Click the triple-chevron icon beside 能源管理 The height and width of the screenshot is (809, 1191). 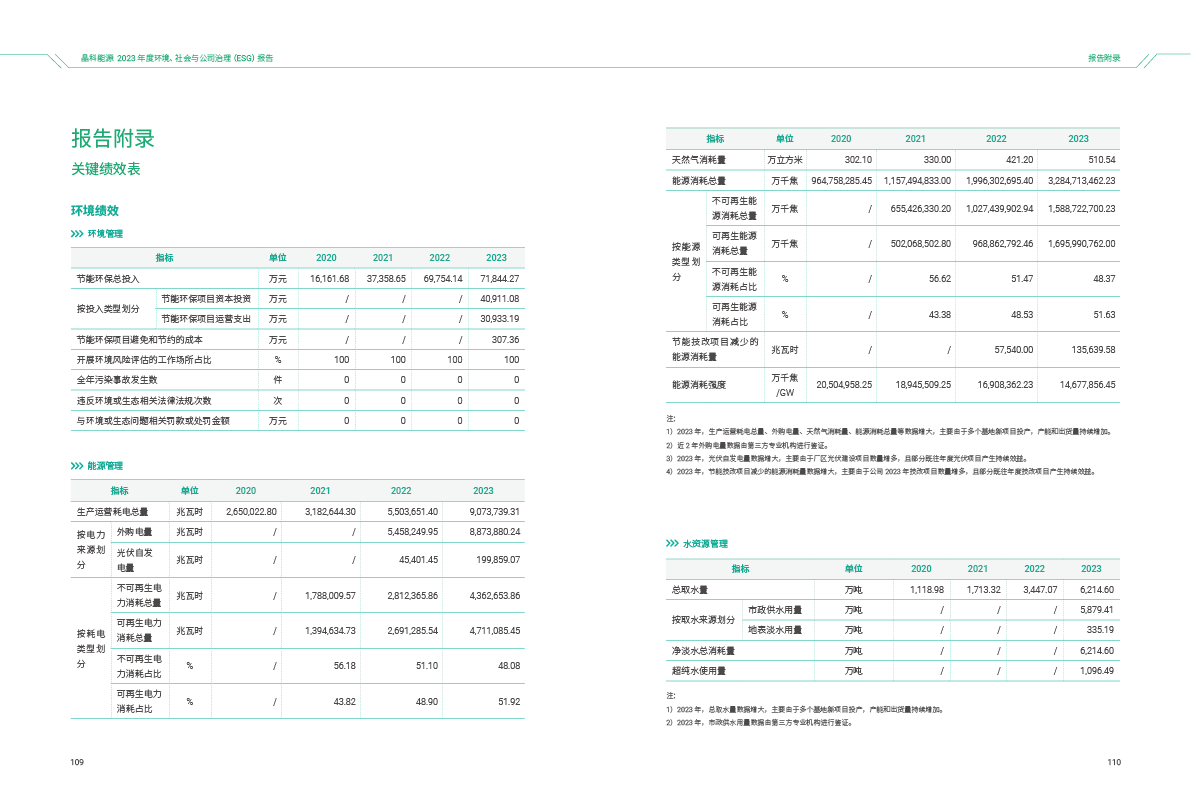(x=77, y=466)
